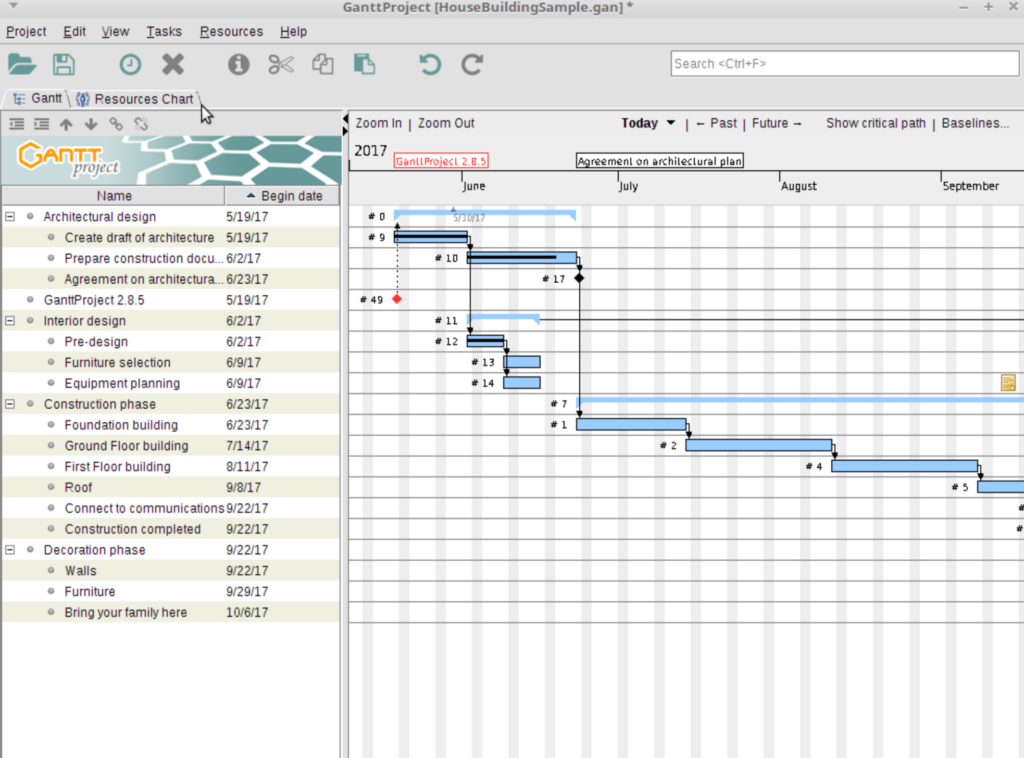Switch to the Gantt tab
The image size is (1024, 758).
(x=38, y=99)
